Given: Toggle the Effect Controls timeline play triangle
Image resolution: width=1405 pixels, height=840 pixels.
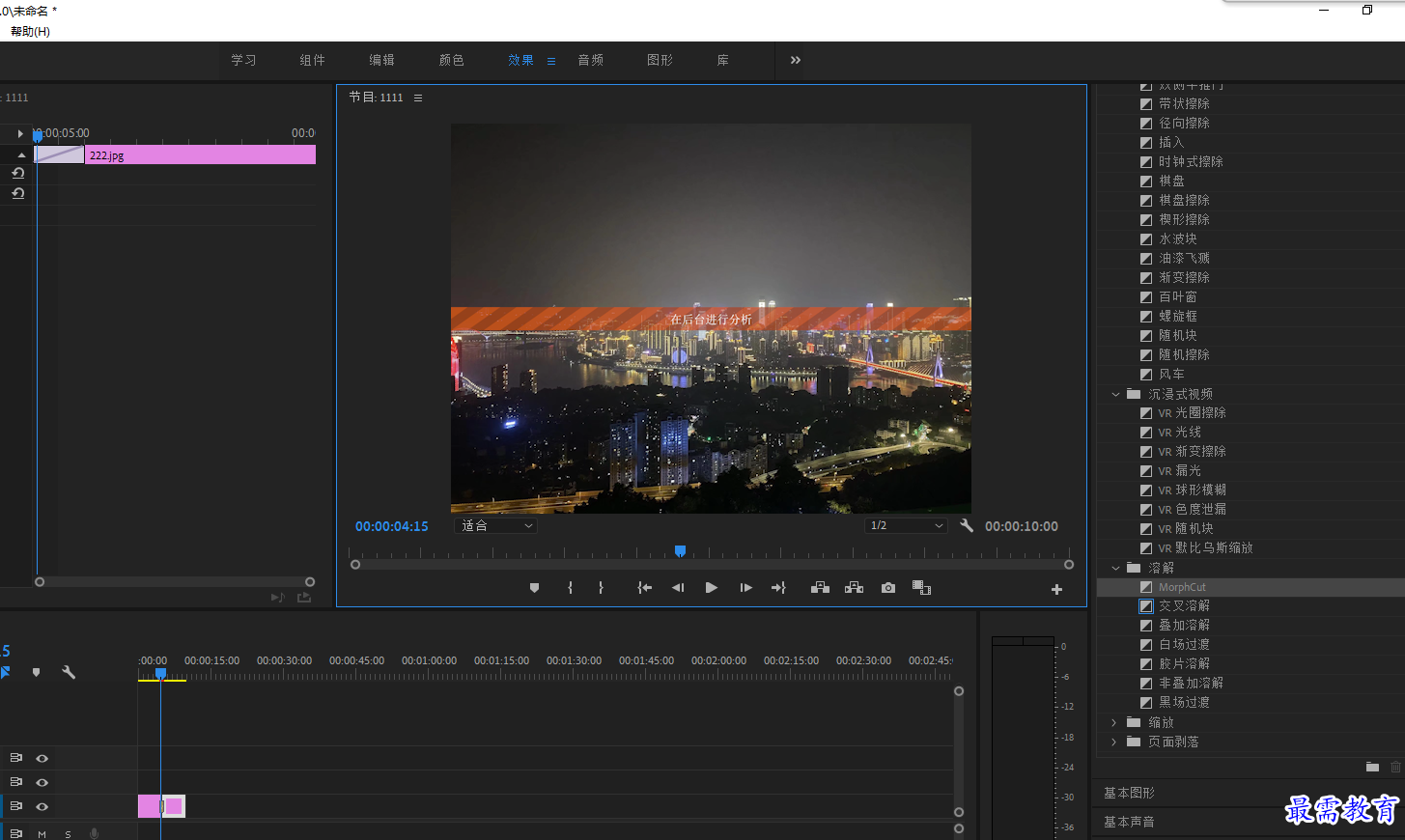Looking at the screenshot, I should tap(20, 133).
